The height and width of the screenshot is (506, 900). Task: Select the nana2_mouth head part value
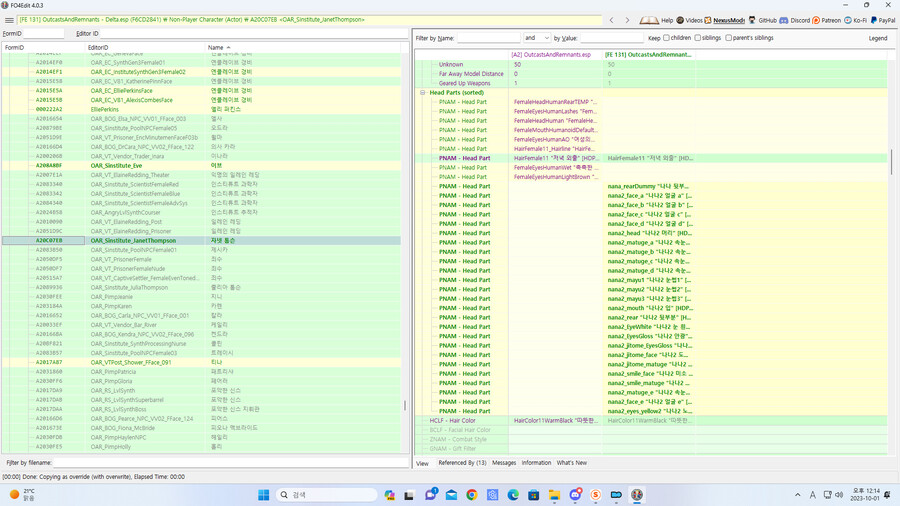coord(649,308)
